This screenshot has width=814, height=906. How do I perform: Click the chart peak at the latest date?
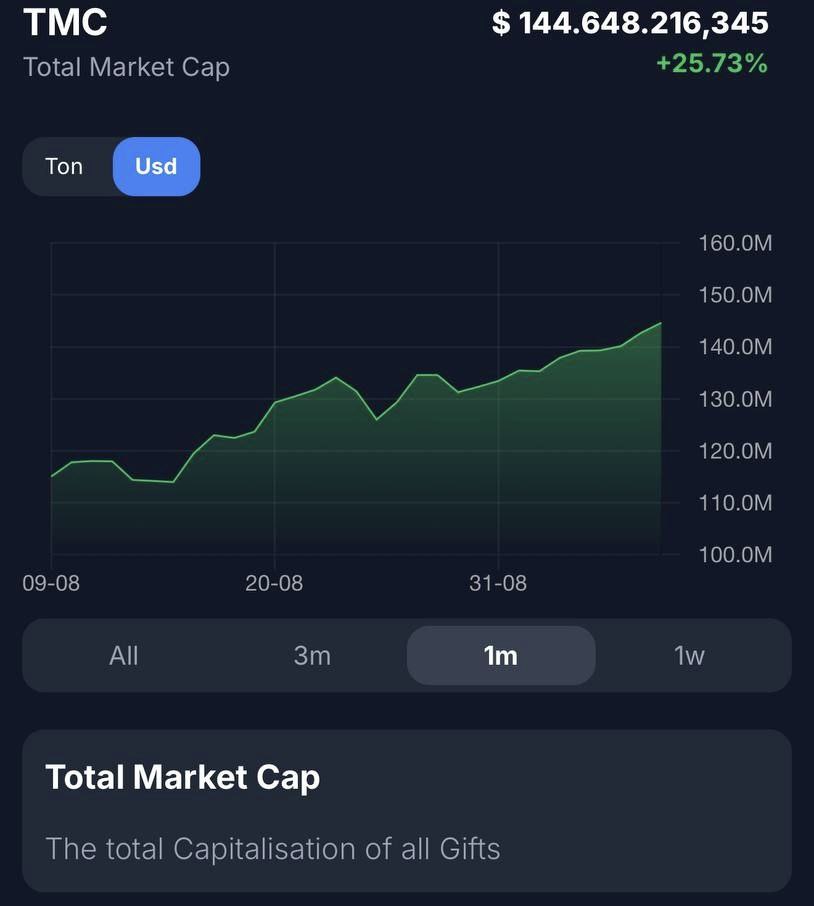click(x=660, y=324)
